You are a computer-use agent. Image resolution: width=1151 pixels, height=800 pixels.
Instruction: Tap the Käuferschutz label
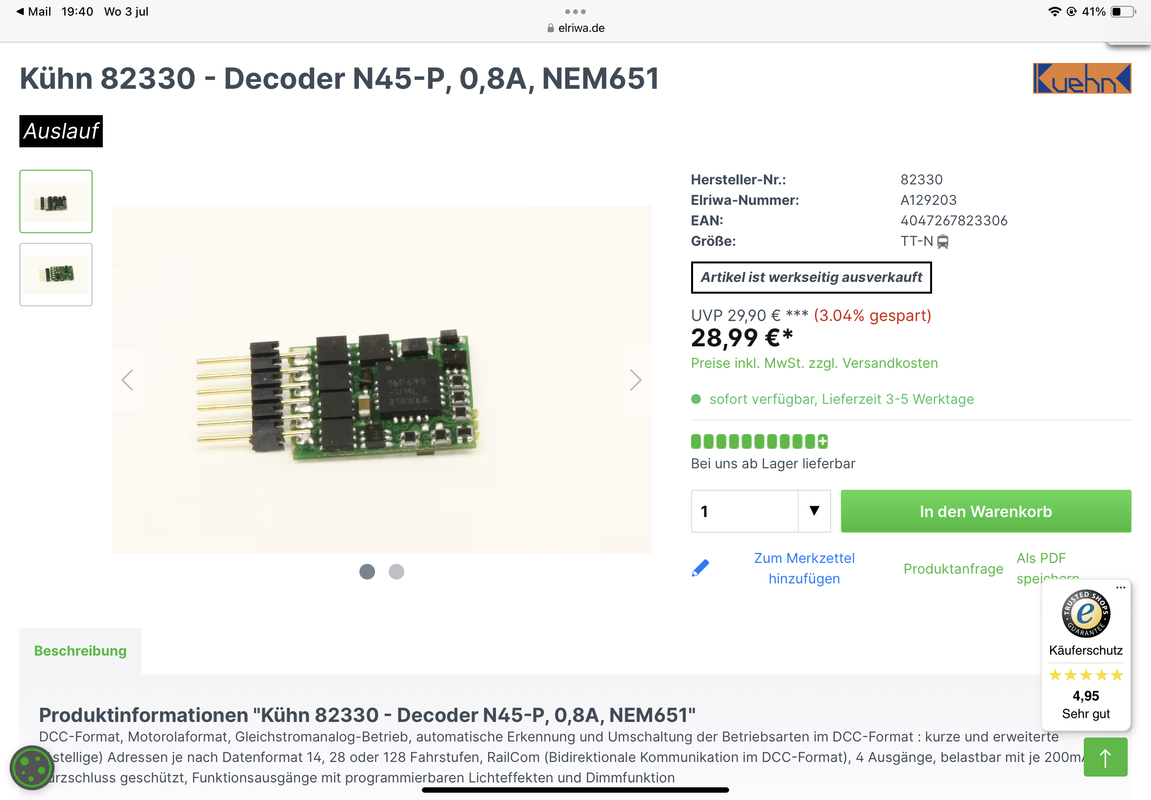point(1086,650)
